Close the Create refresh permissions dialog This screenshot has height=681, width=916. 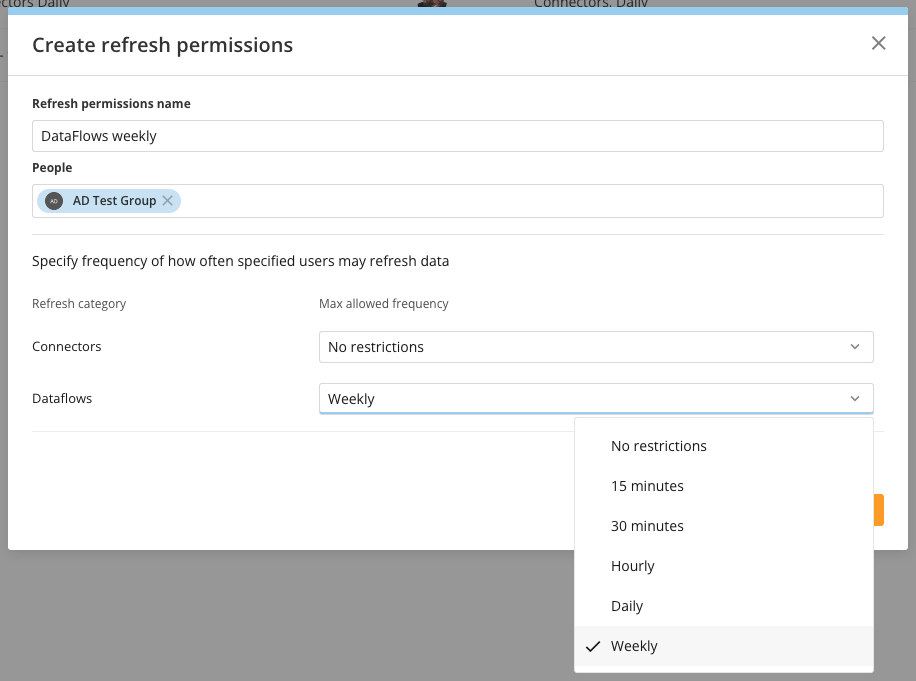coord(878,43)
